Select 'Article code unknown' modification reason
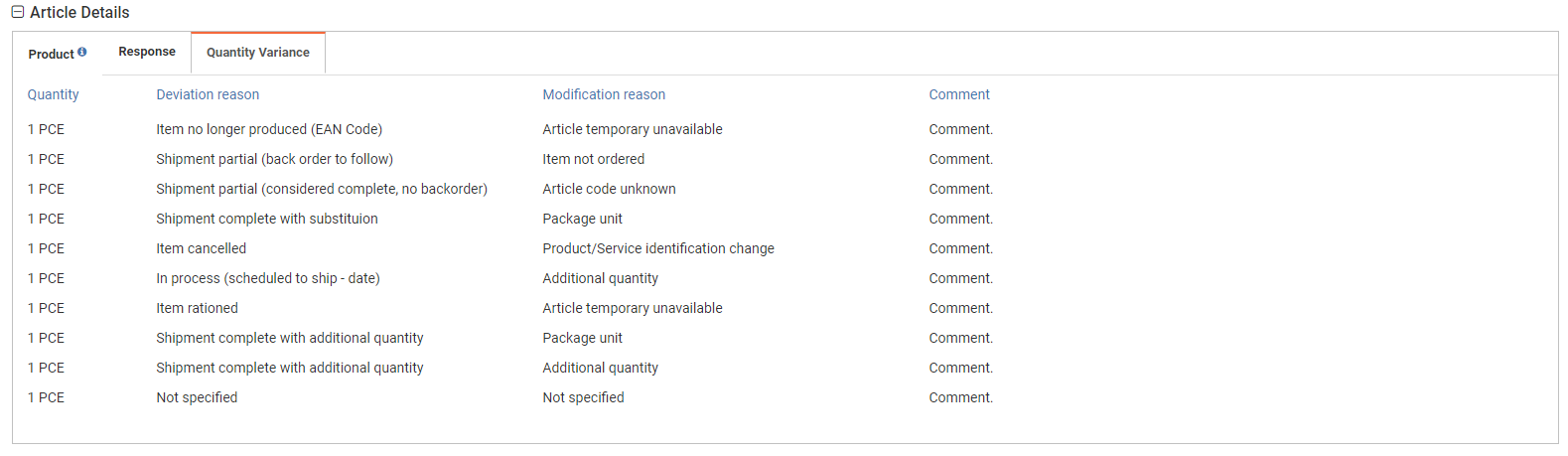Viewport: 1568px width, 456px height. coord(609,189)
